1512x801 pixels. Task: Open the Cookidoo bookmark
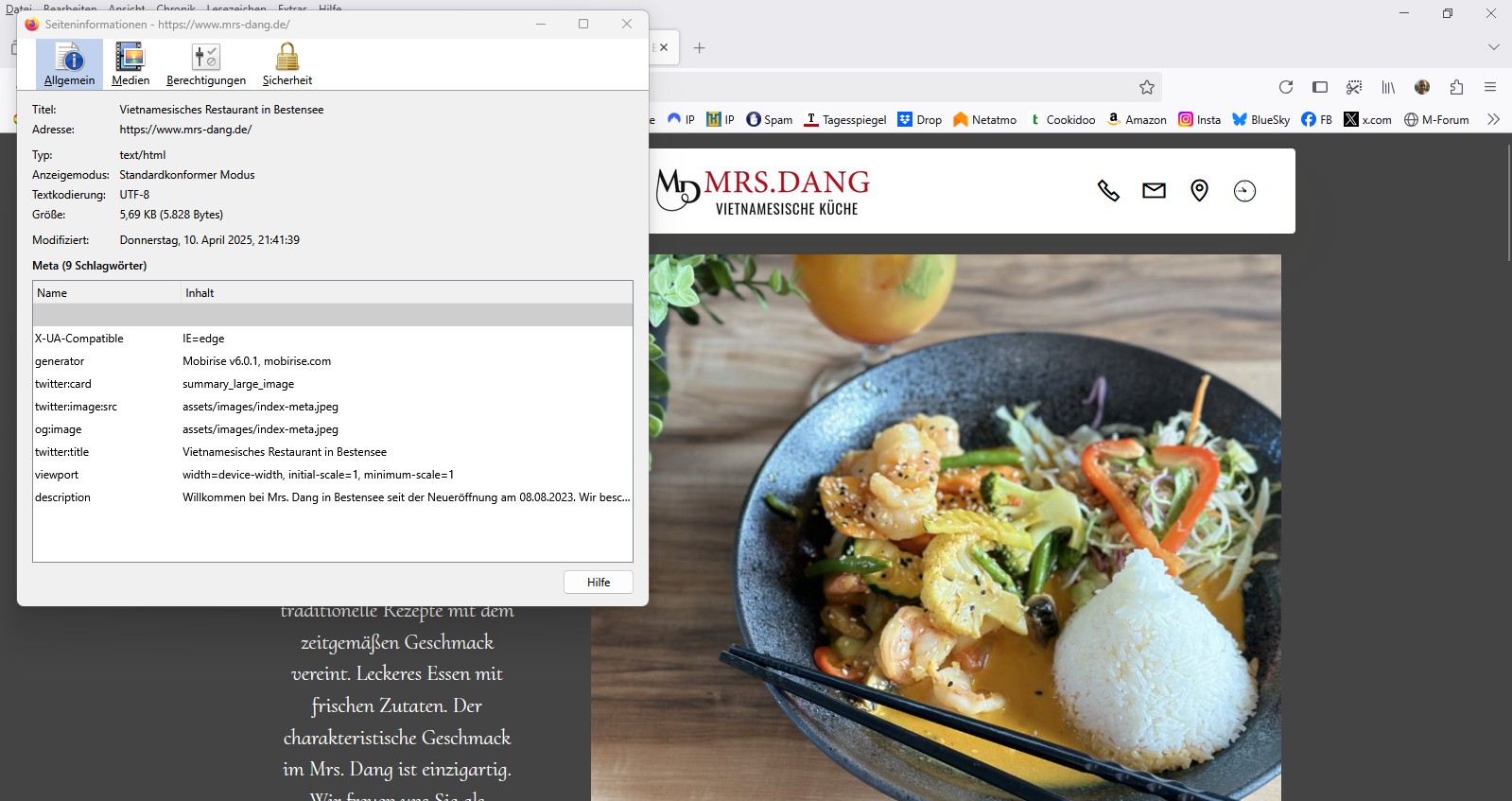click(1062, 119)
